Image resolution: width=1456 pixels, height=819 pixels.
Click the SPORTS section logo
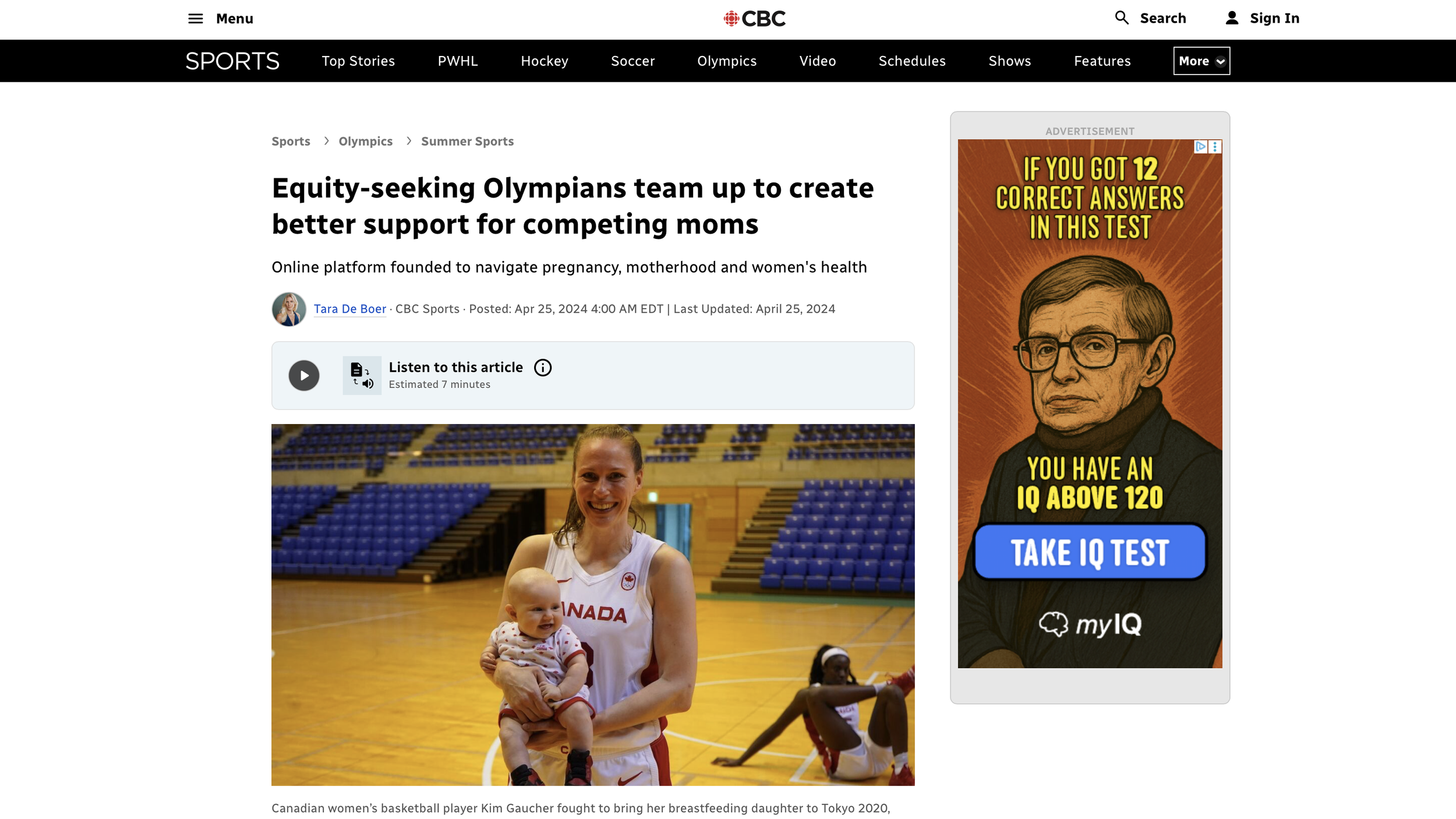tap(232, 61)
